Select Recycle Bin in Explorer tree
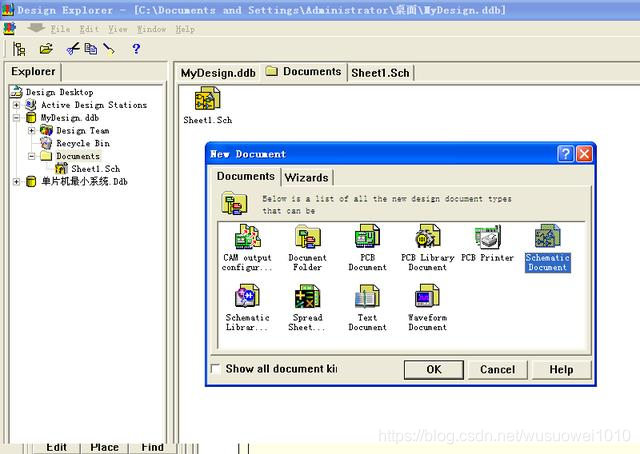 (83, 143)
